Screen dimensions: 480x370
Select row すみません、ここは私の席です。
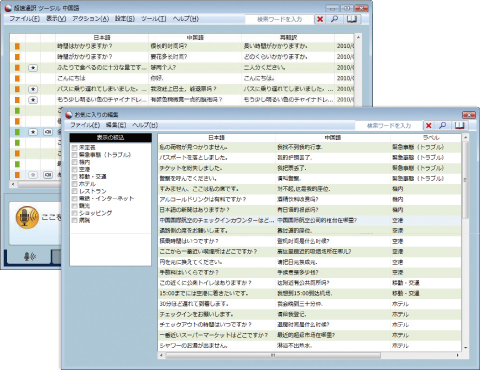pyautogui.click(x=310, y=189)
